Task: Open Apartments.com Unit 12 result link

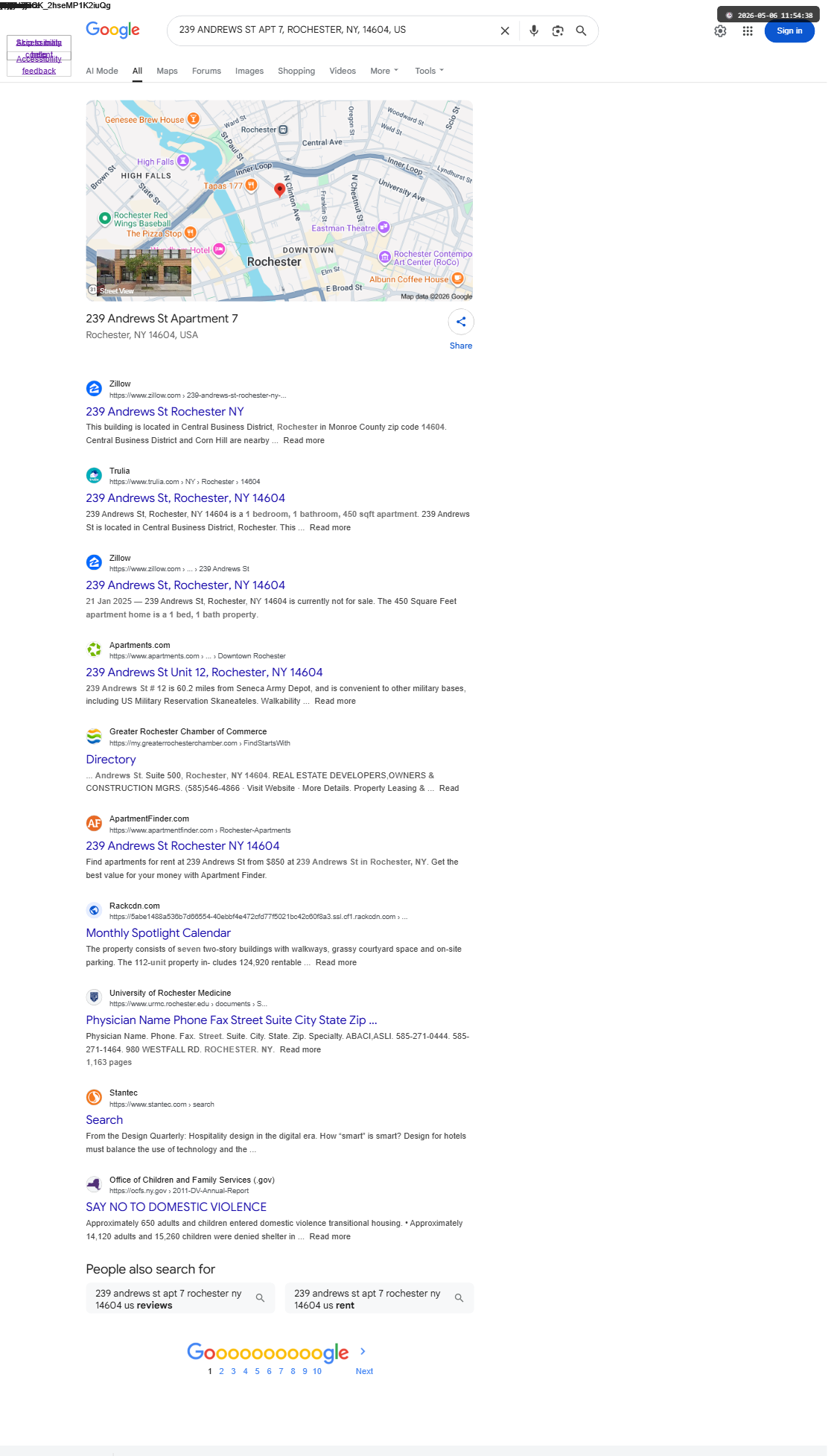Action: point(204,673)
